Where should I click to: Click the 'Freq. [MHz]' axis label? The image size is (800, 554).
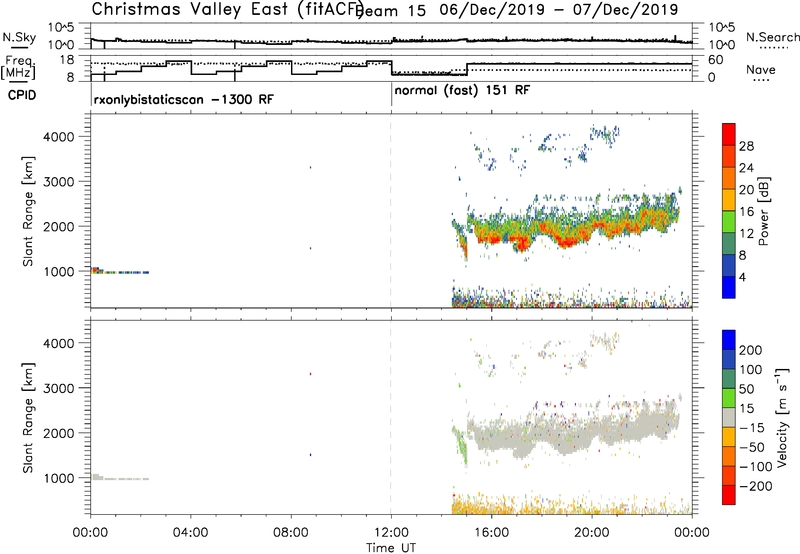tap(18, 67)
